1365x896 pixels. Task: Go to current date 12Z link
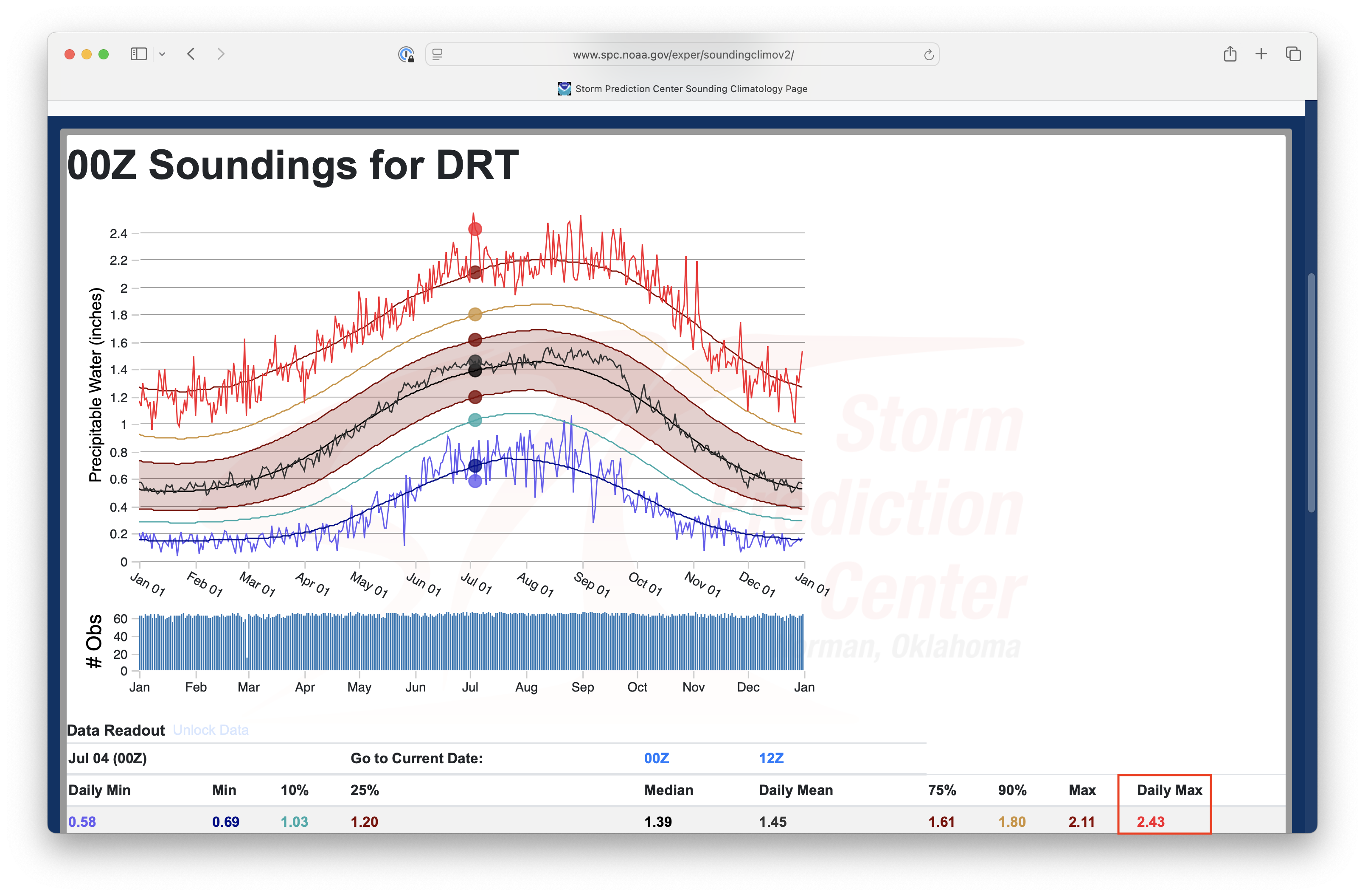(771, 758)
